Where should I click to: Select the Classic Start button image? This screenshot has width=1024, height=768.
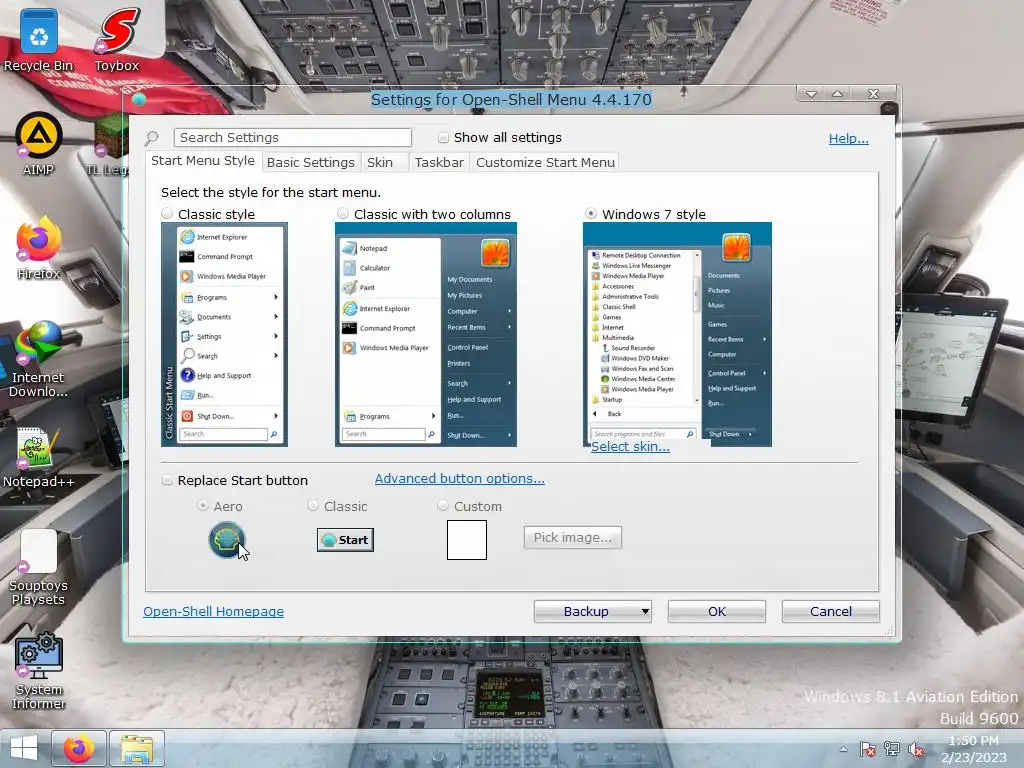(x=345, y=540)
